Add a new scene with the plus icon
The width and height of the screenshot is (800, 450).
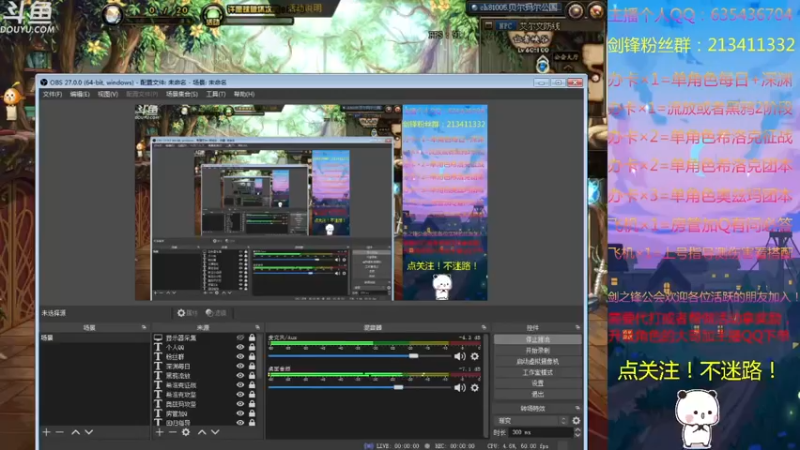(46, 432)
